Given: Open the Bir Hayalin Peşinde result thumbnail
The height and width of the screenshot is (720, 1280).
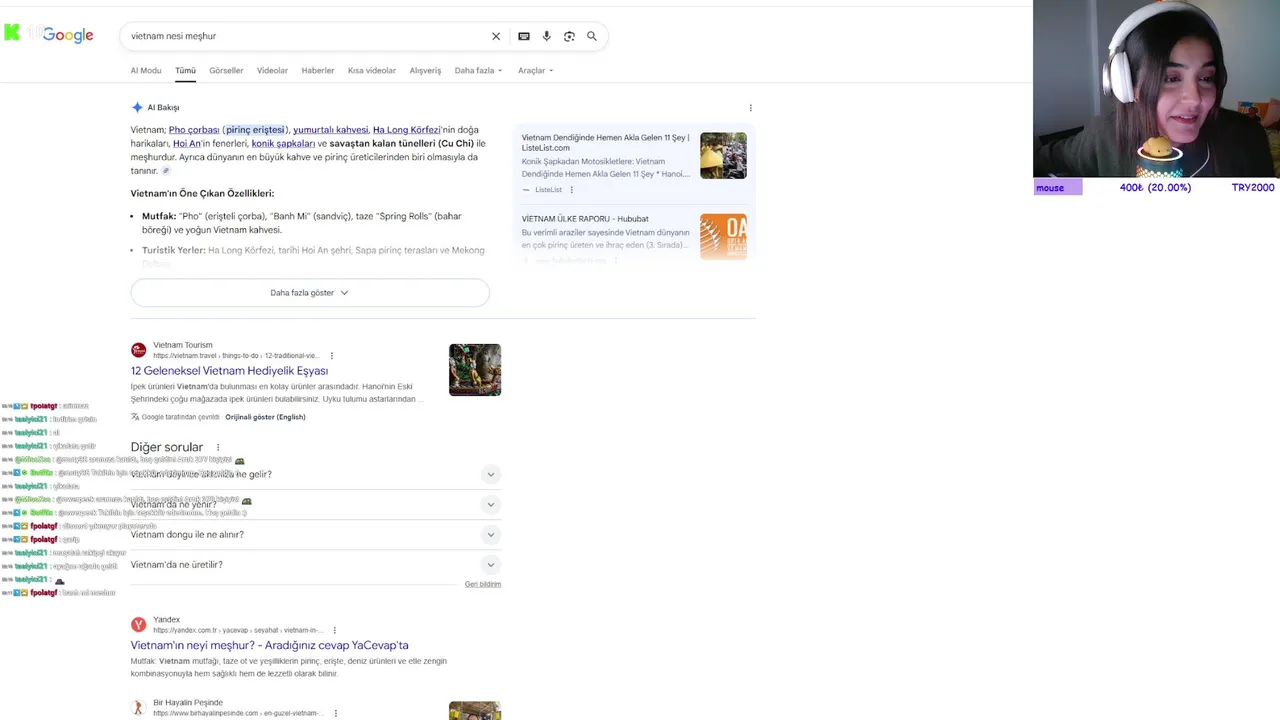Looking at the screenshot, I should (x=475, y=711).
